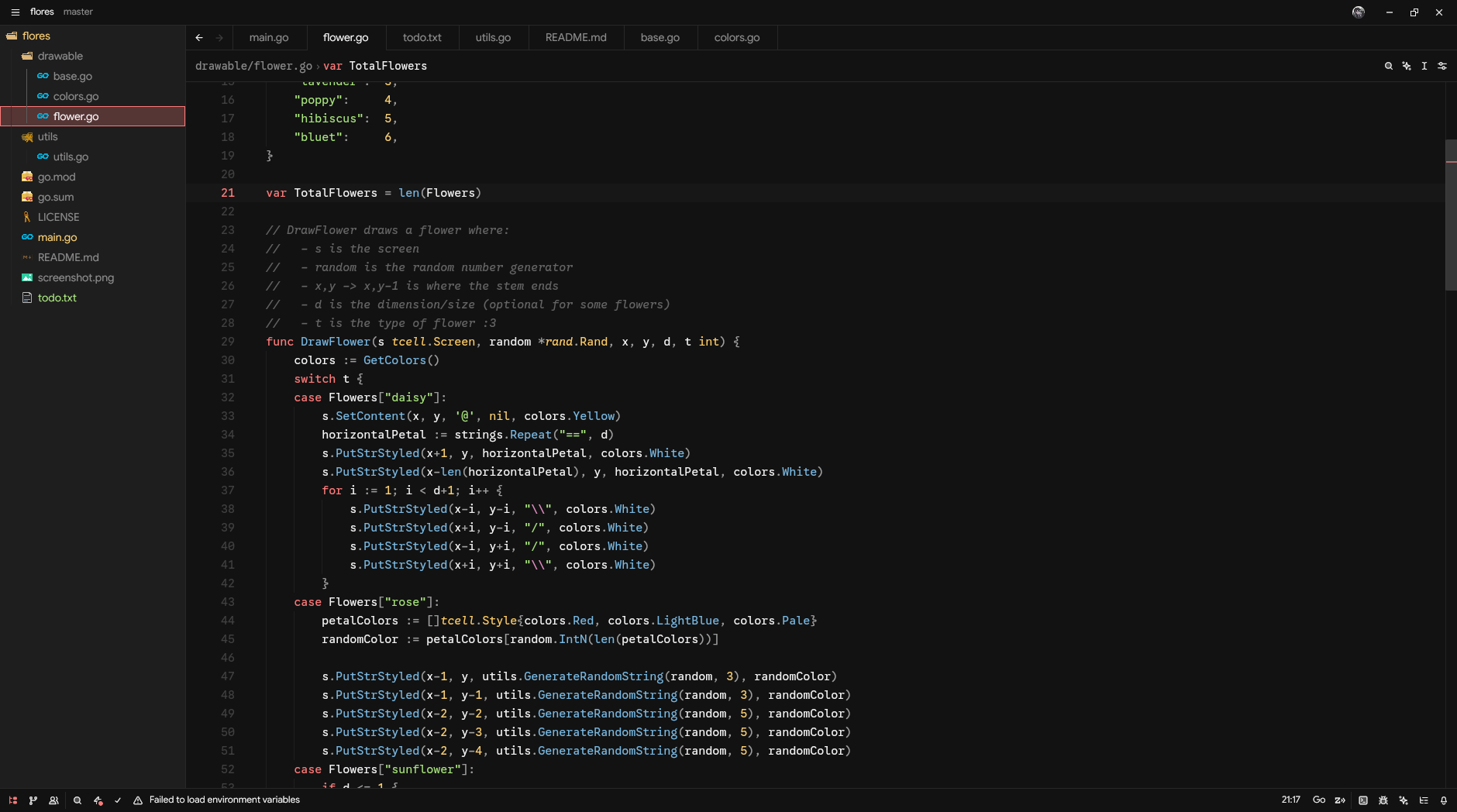Open notifications bell
Image resolution: width=1457 pixels, height=812 pixels.
1444,800
